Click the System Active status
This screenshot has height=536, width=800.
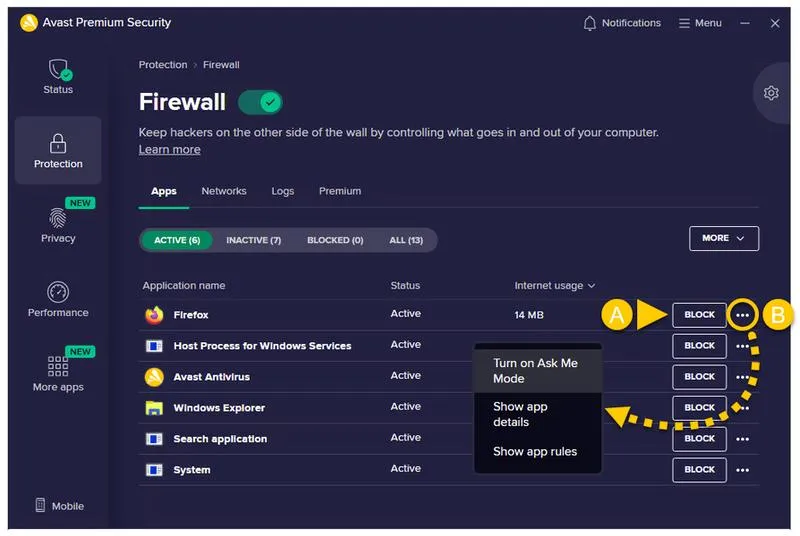[x=406, y=469]
